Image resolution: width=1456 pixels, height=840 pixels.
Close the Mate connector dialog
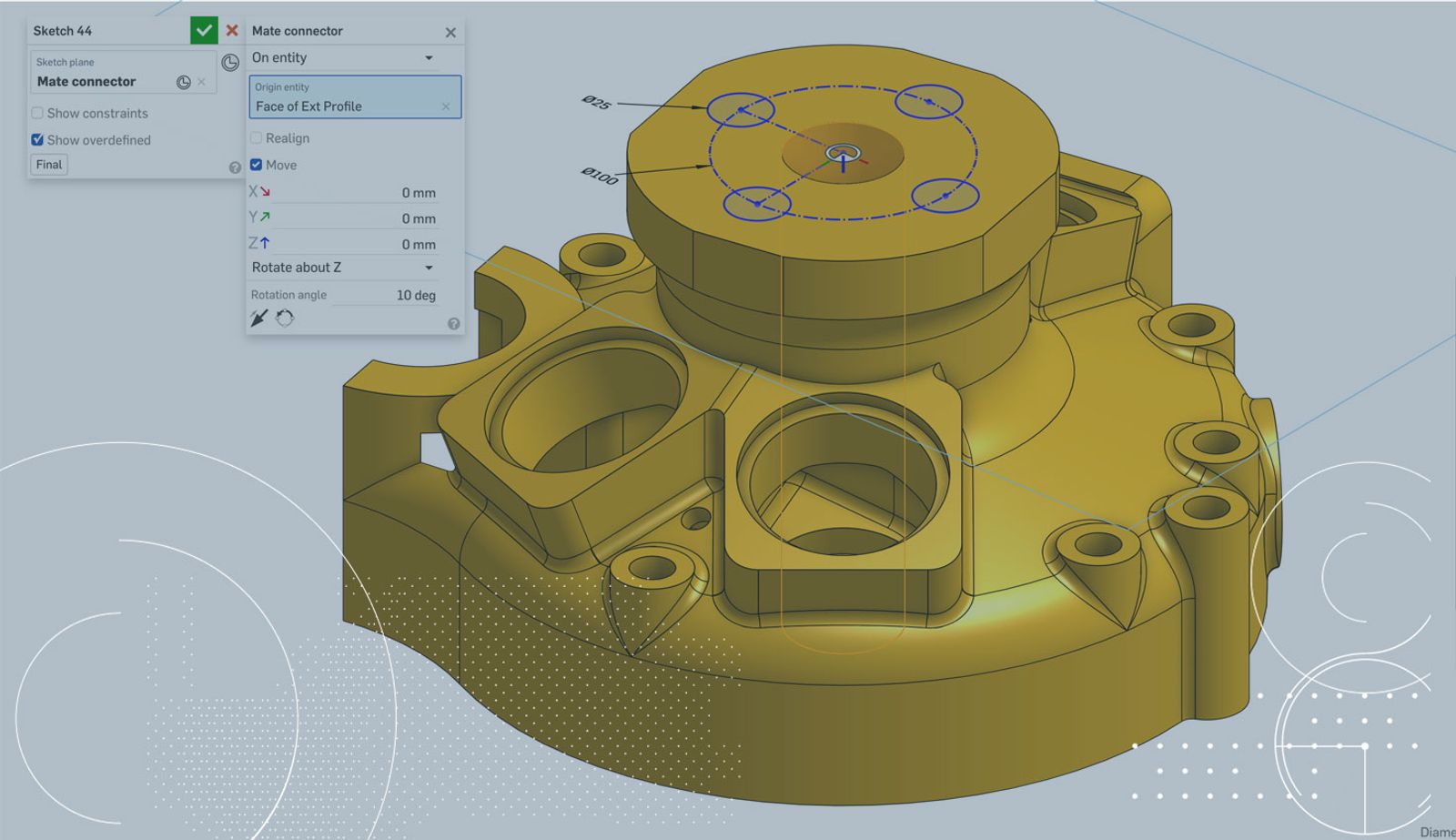[450, 33]
